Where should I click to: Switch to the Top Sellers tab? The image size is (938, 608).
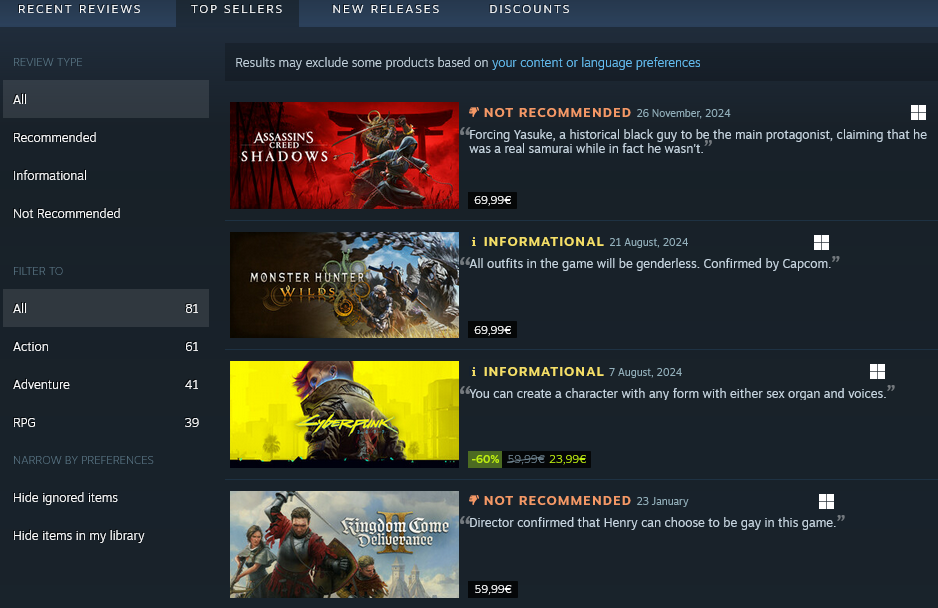[x=237, y=9]
